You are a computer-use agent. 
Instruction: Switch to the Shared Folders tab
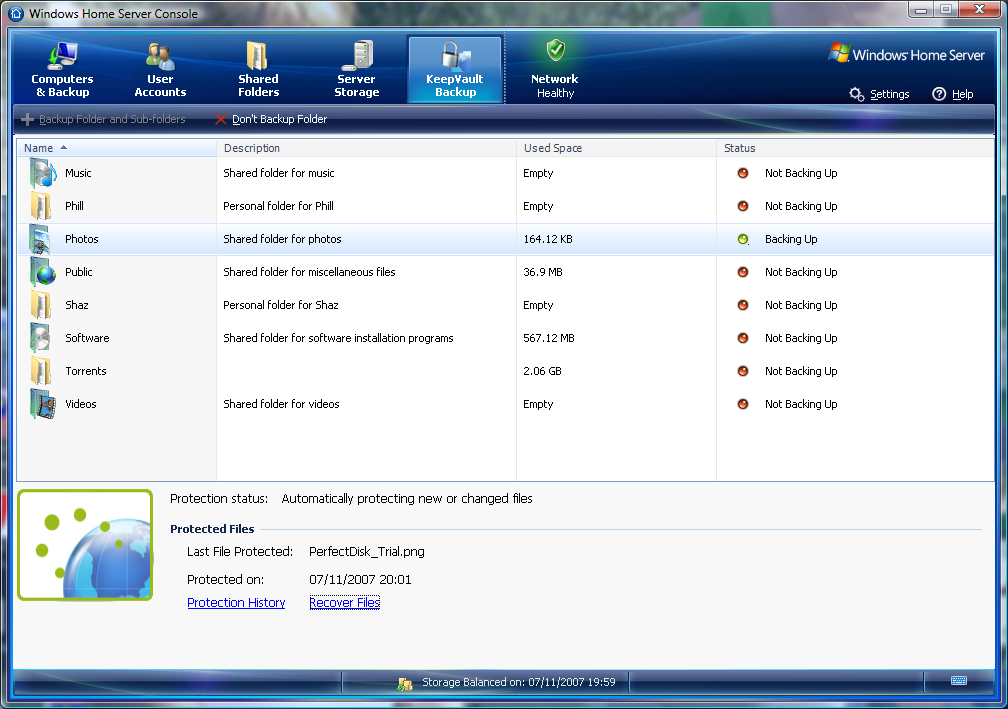click(258, 69)
